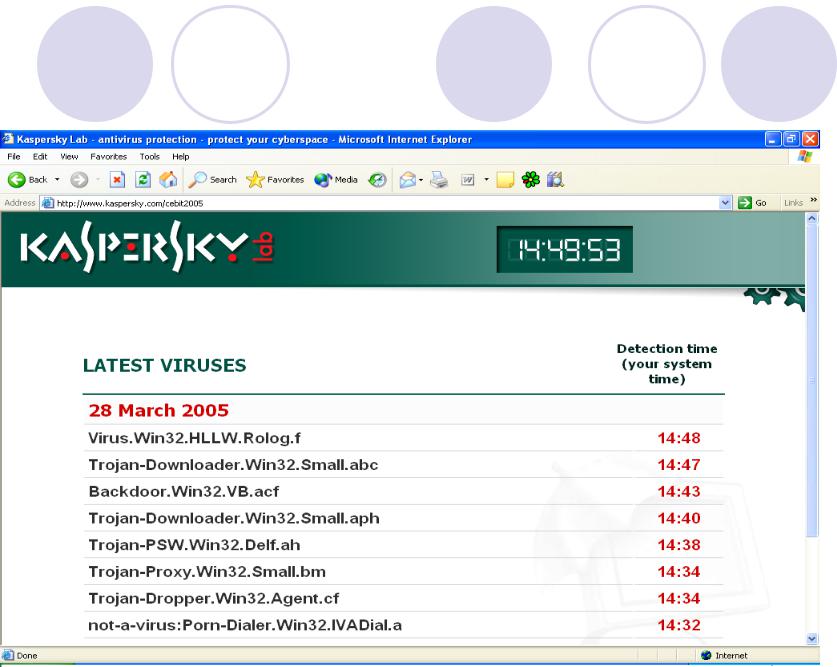Click the scroll down arrow of the page
The height and width of the screenshot is (667, 837).
[x=812, y=638]
